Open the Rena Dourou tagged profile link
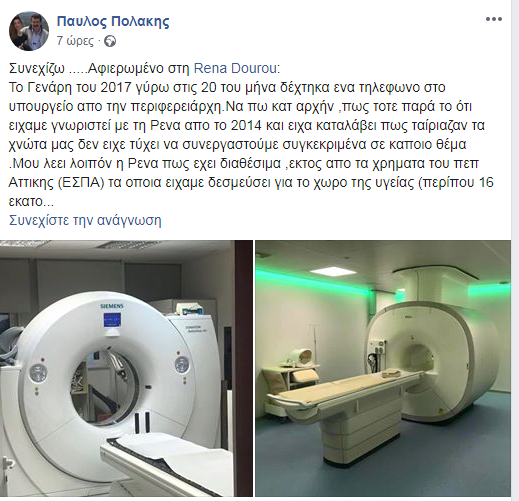The image size is (519, 501). coord(235,68)
